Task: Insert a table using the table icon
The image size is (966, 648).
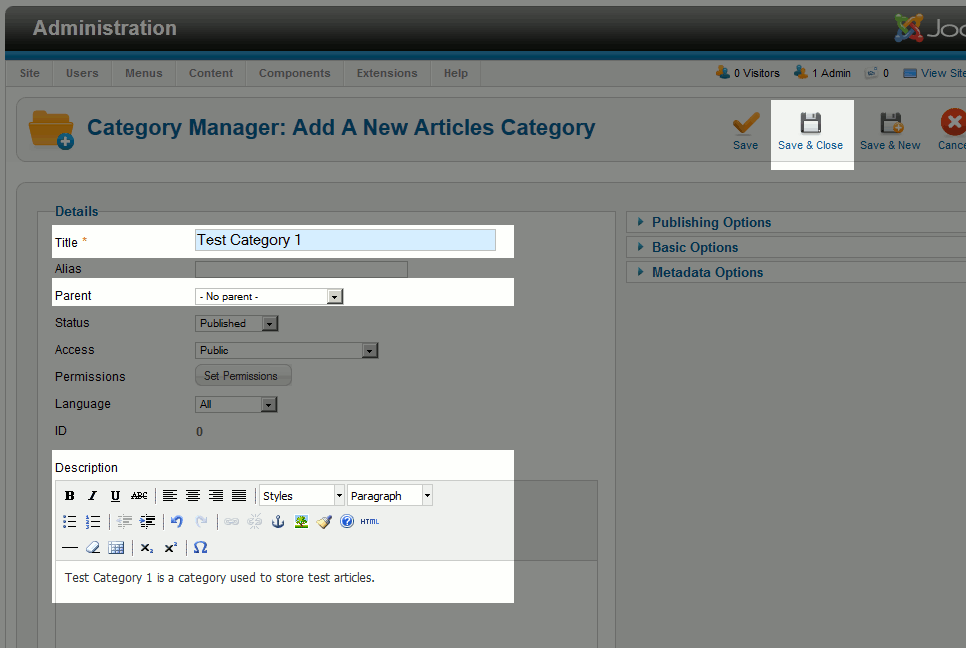Action: tap(116, 548)
